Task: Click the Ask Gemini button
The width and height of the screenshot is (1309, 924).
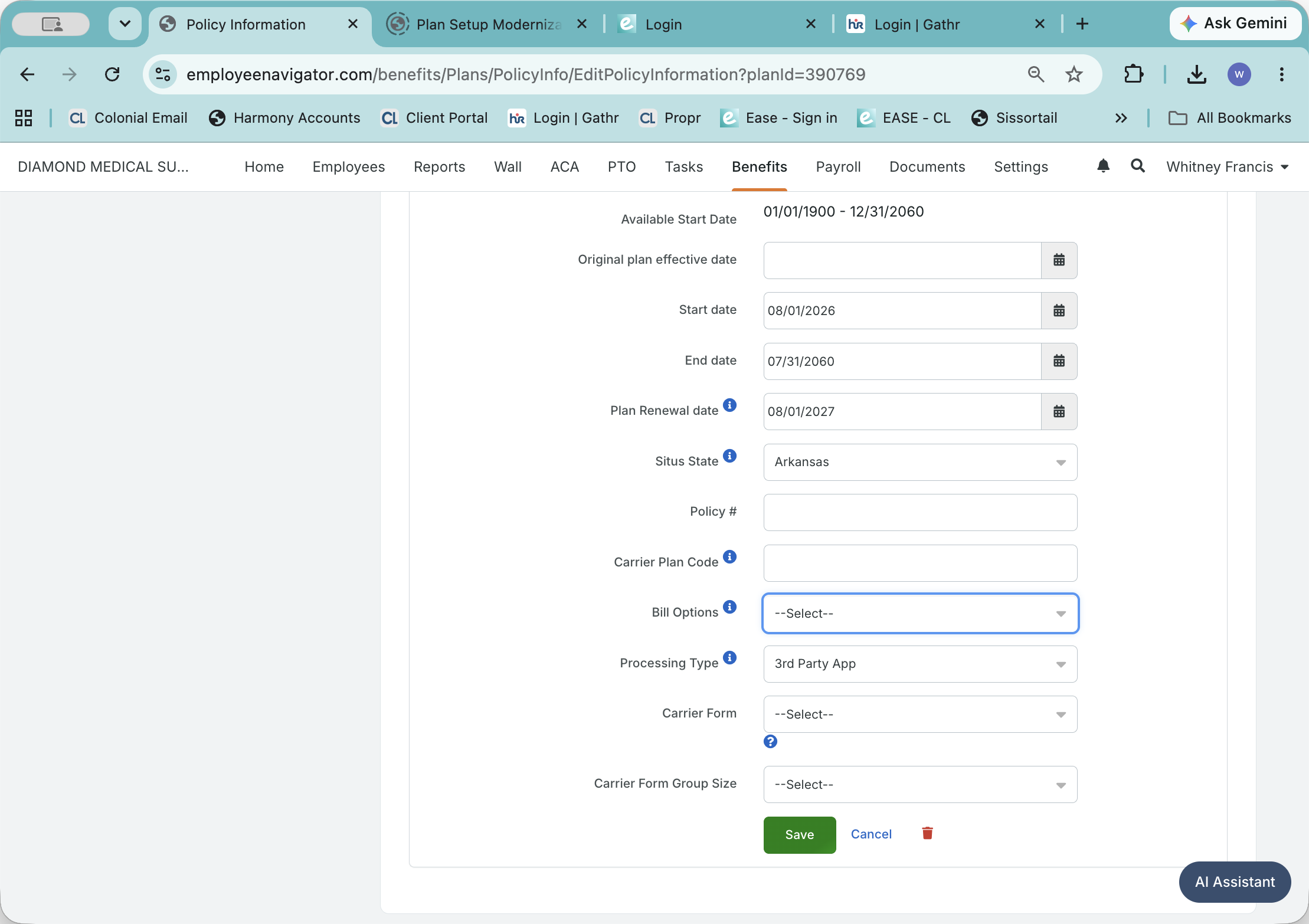Action: tap(1235, 24)
